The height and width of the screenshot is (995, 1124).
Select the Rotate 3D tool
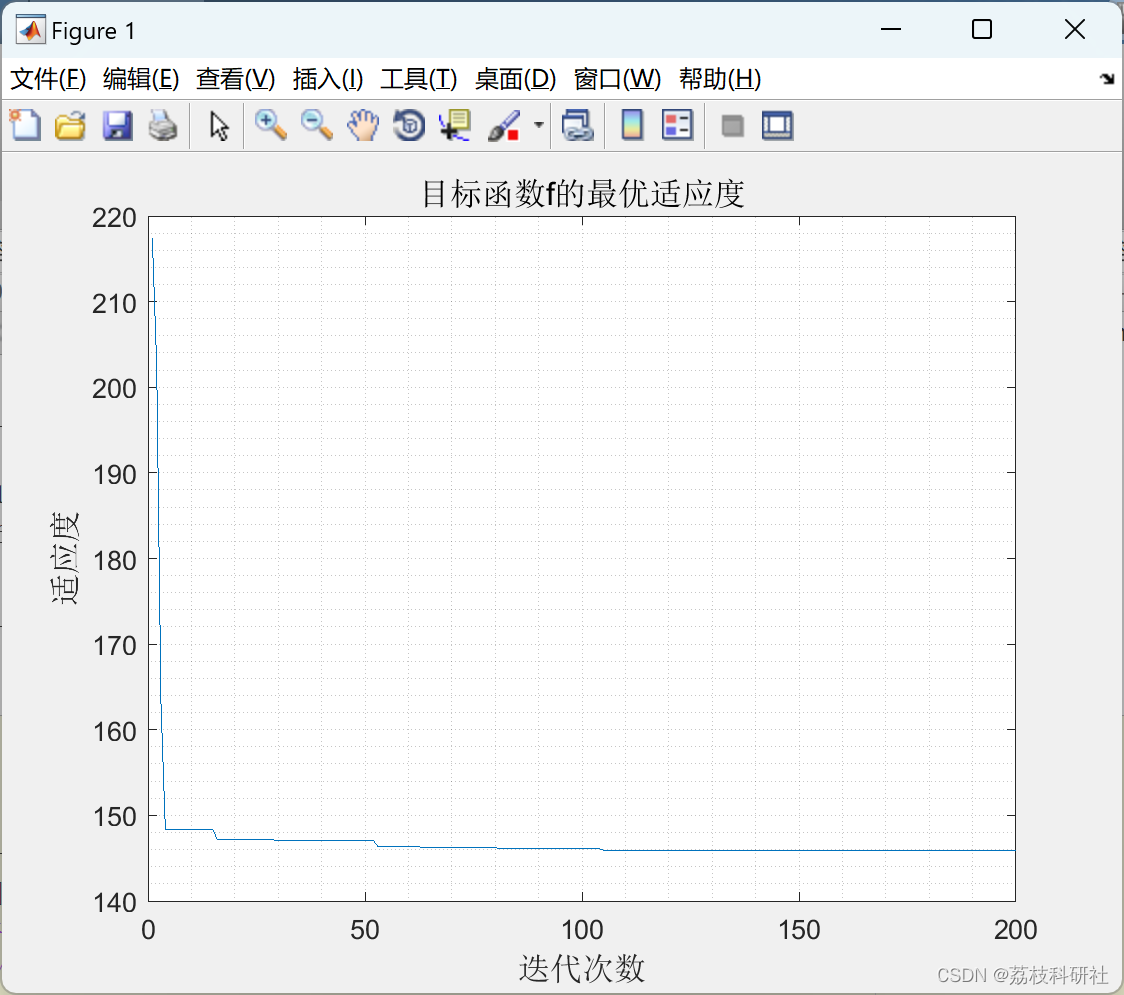point(409,125)
